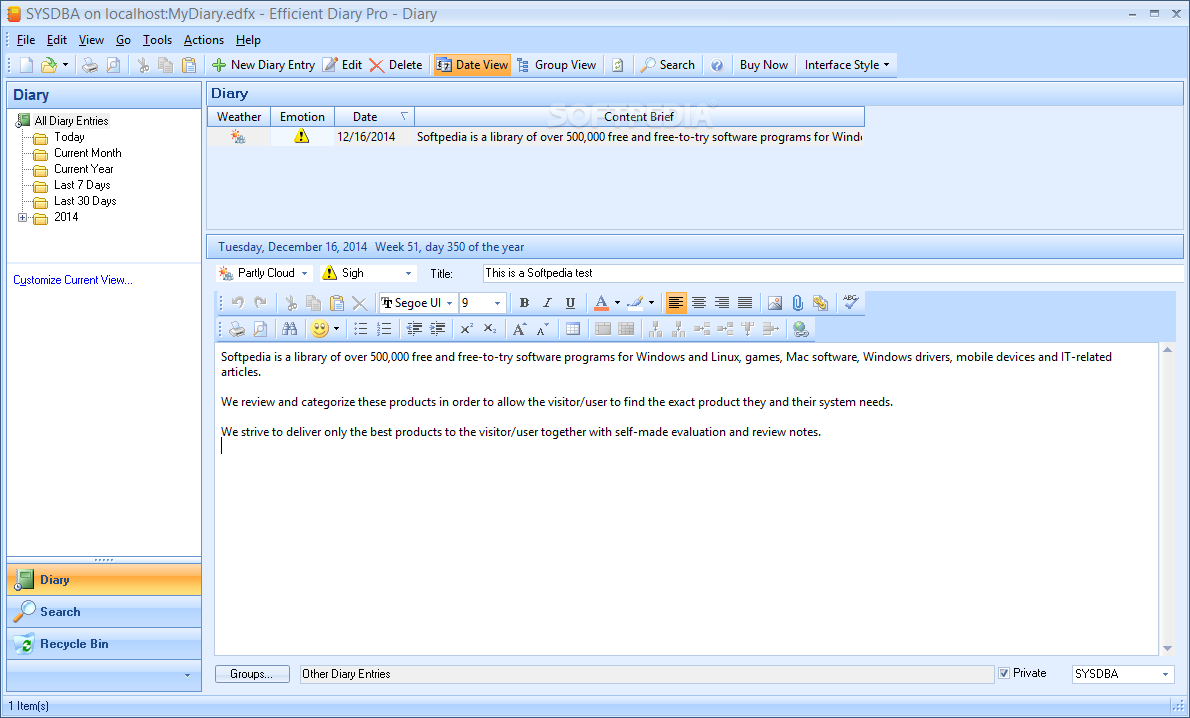Click the Undo icon in editor toolbar

click(x=238, y=303)
